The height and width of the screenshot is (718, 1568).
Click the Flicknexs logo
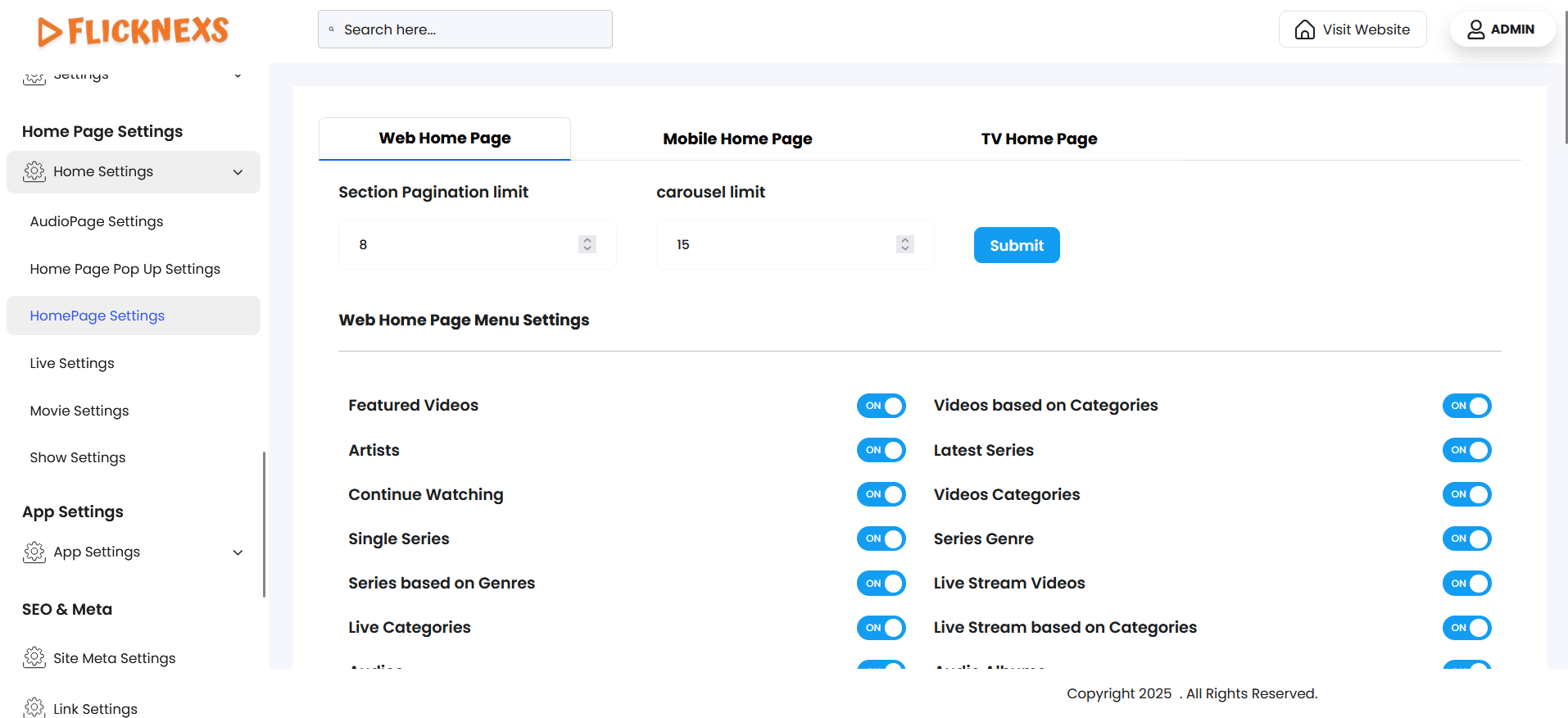[133, 31]
